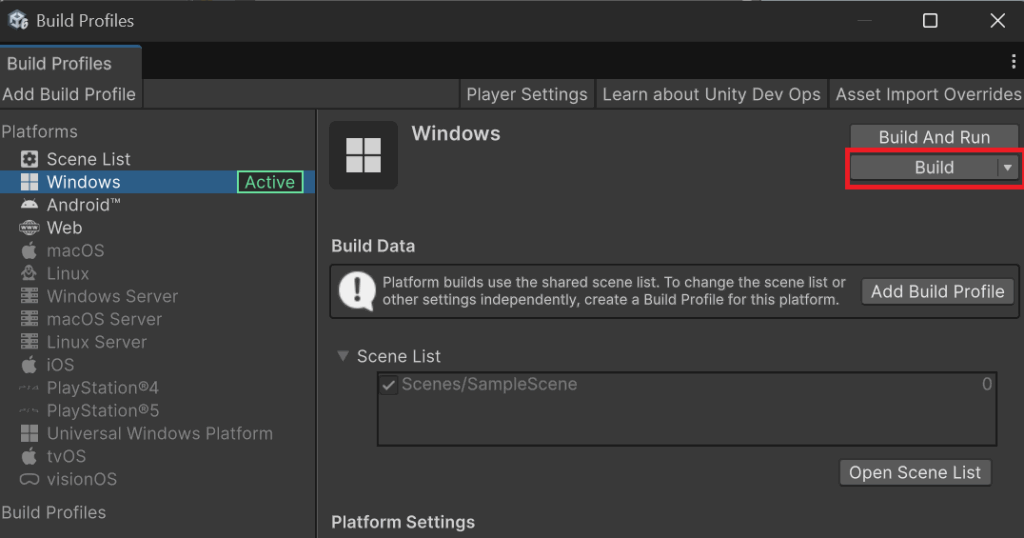Click the Platform Settings heading
1024x538 pixels.
403,522
